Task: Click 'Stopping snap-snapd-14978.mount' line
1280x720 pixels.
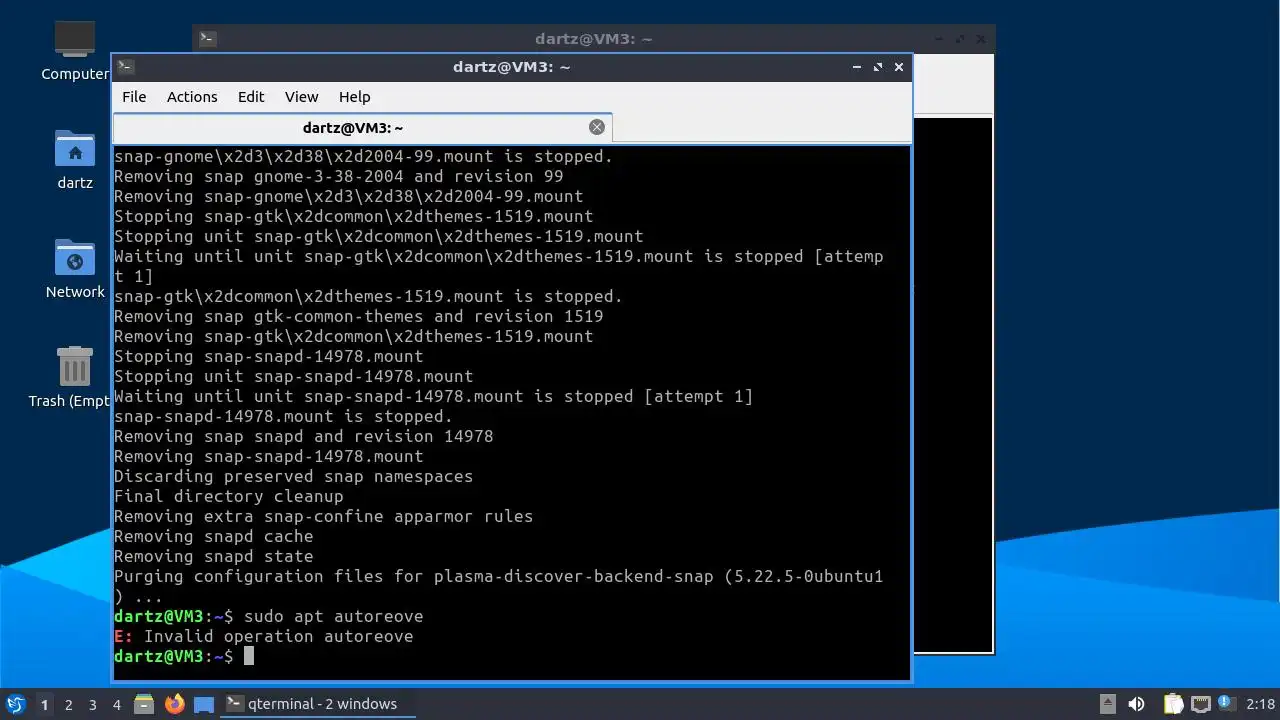Action: click(x=268, y=356)
